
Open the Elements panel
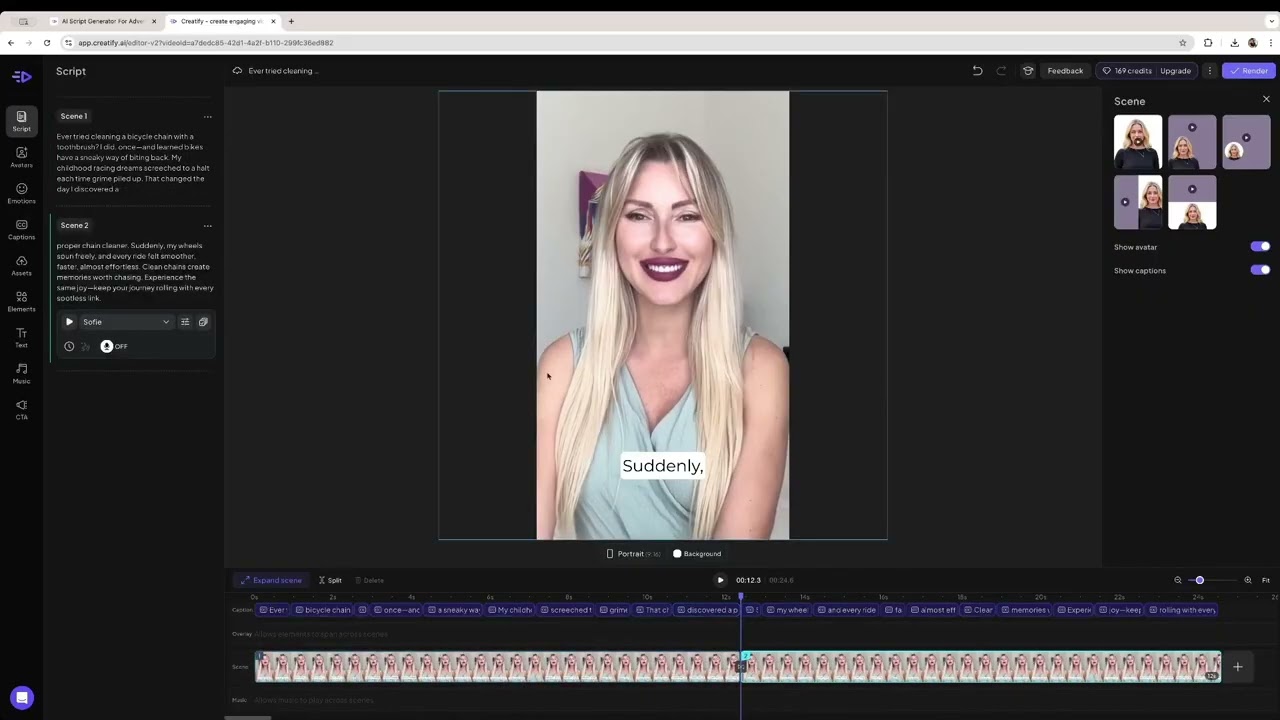[21, 301]
